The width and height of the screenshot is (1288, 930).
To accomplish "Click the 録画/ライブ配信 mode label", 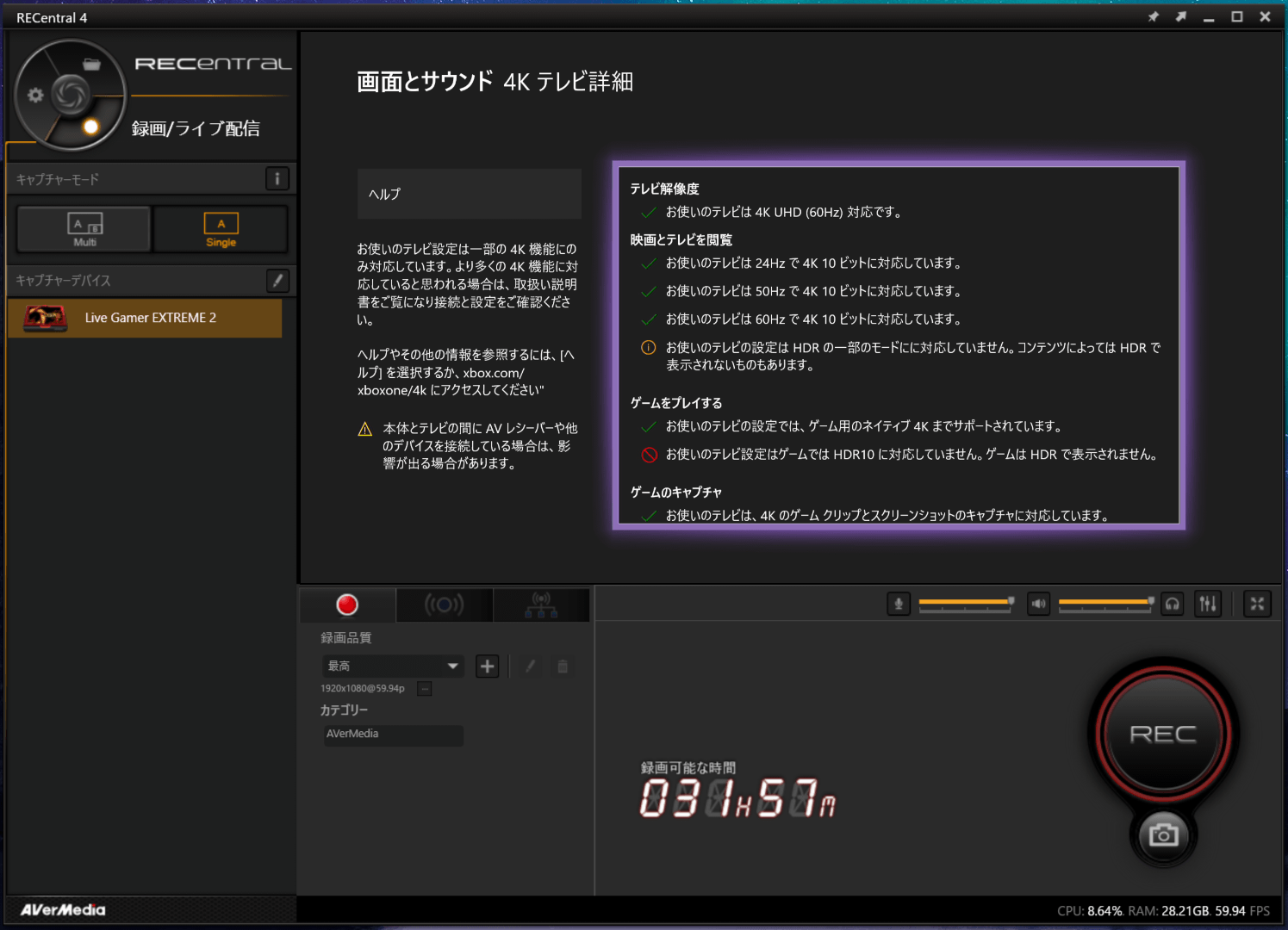I will click(x=196, y=128).
